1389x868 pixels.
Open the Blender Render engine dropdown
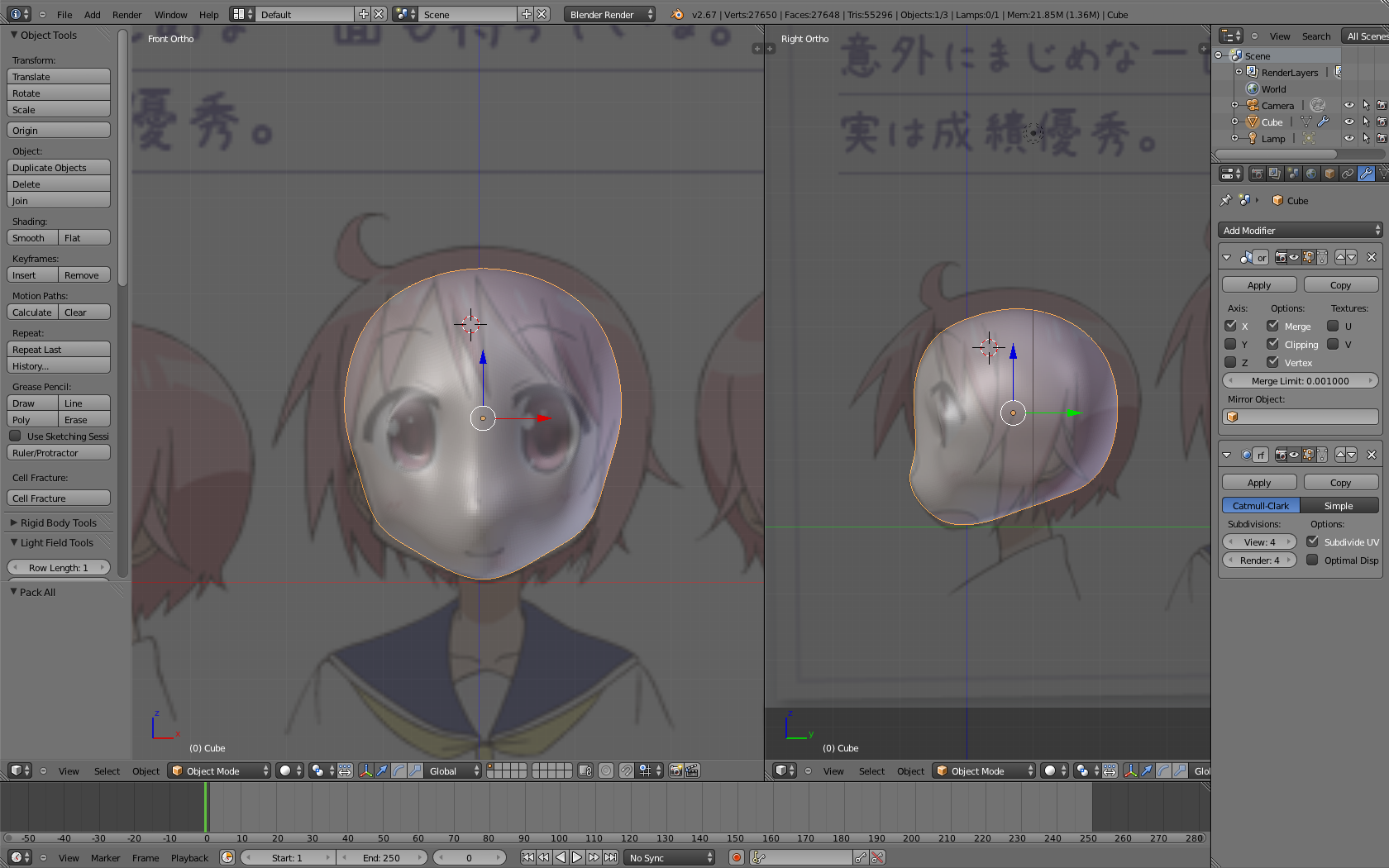tap(610, 14)
